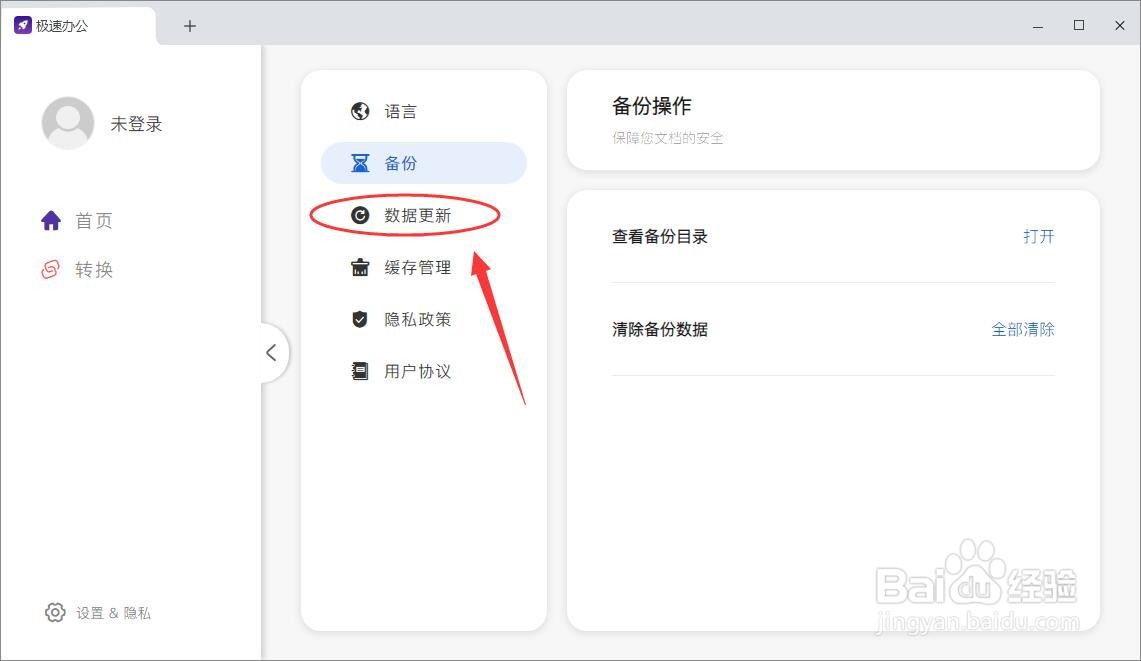Click the 清除备份数据 label
Screen dimensions: 1141x661
click(x=660, y=330)
